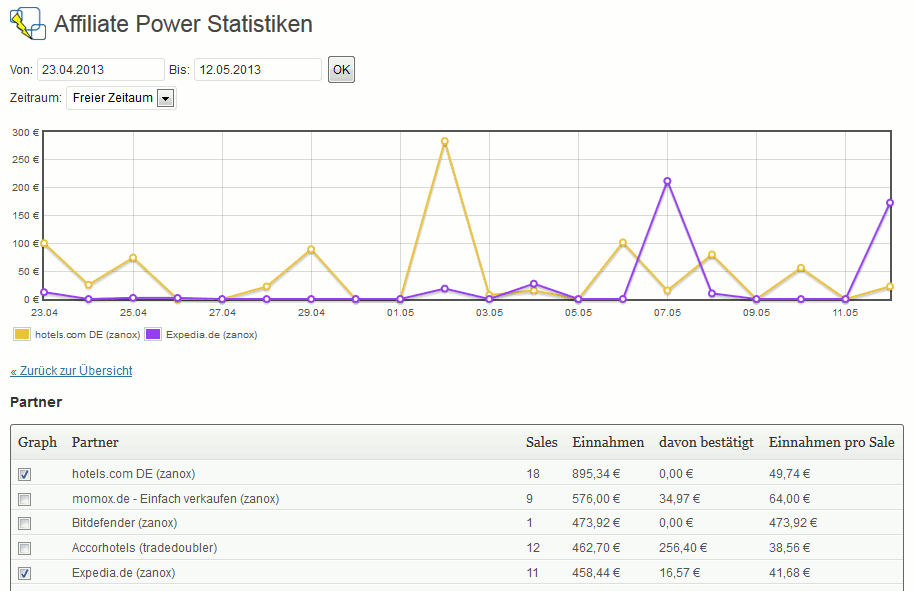Click the 64,00 € per-sale value

pos(790,499)
